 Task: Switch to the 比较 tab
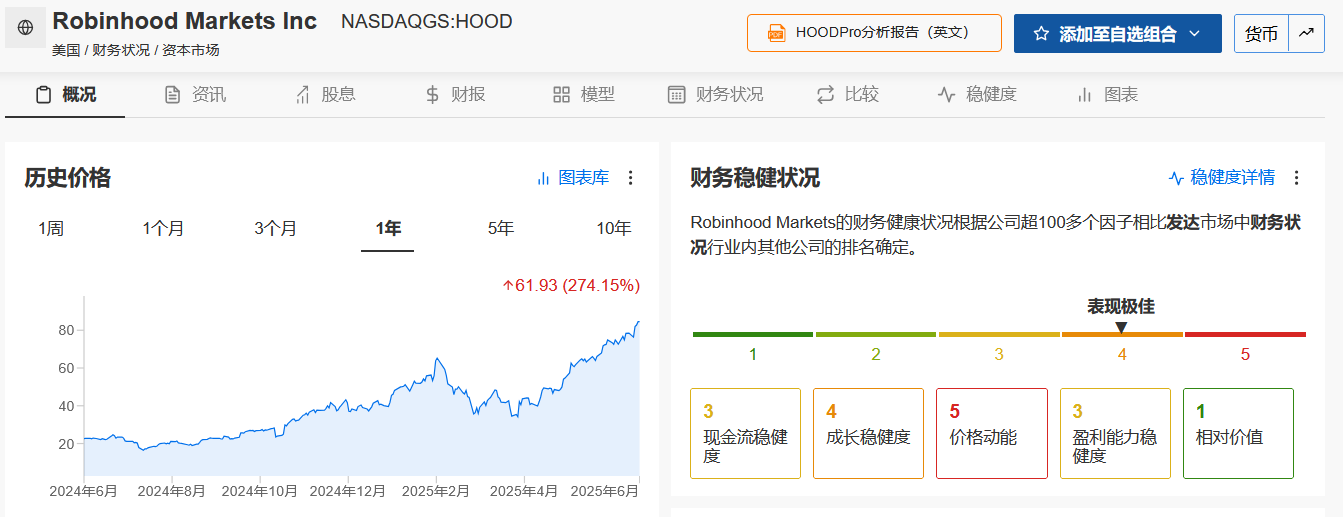pos(848,95)
